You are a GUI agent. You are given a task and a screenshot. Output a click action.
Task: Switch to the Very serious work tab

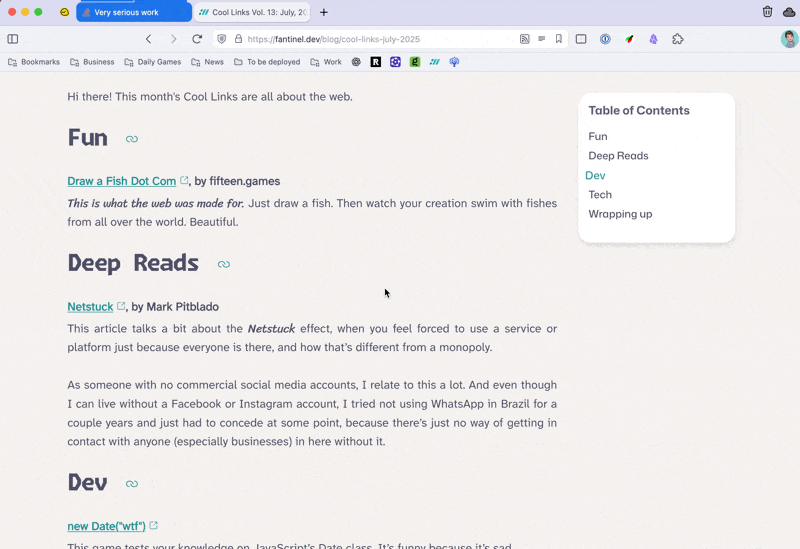134,12
